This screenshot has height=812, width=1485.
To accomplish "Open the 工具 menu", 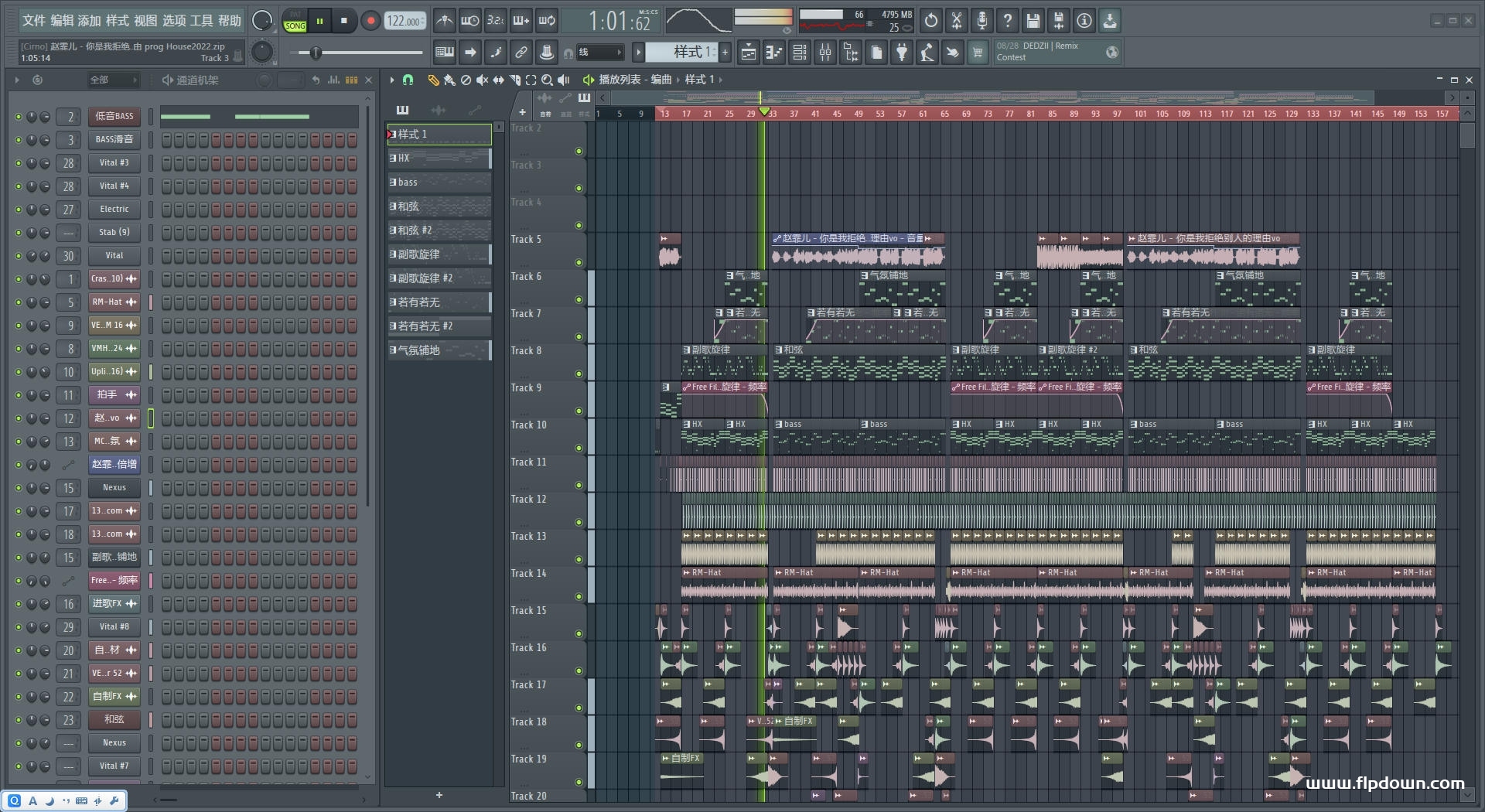I will click(x=201, y=21).
